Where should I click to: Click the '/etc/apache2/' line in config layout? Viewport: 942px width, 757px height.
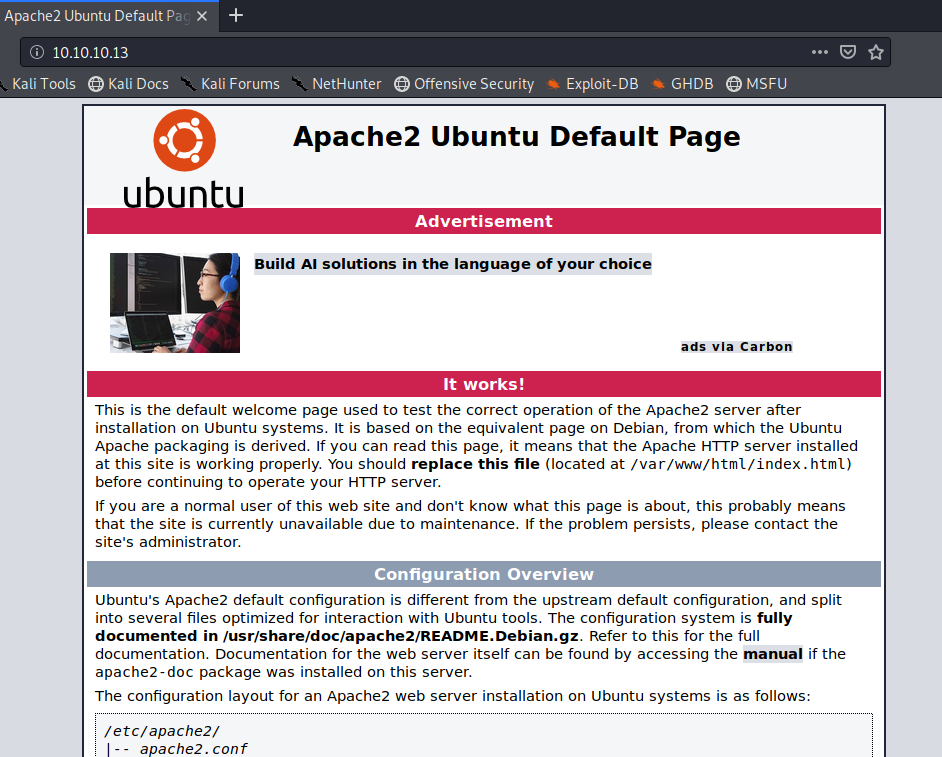162,731
